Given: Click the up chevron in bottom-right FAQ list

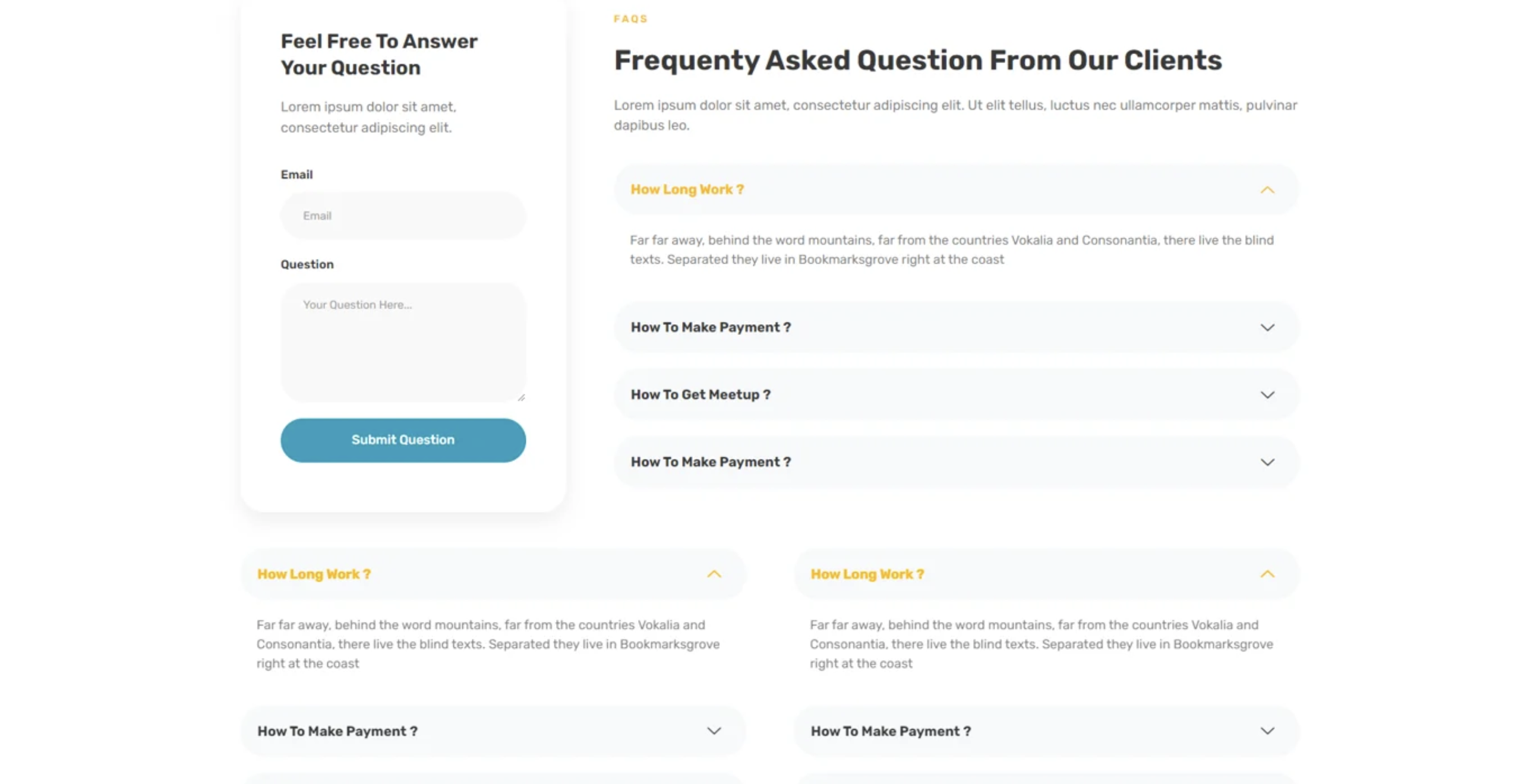Looking at the screenshot, I should pos(1267,574).
